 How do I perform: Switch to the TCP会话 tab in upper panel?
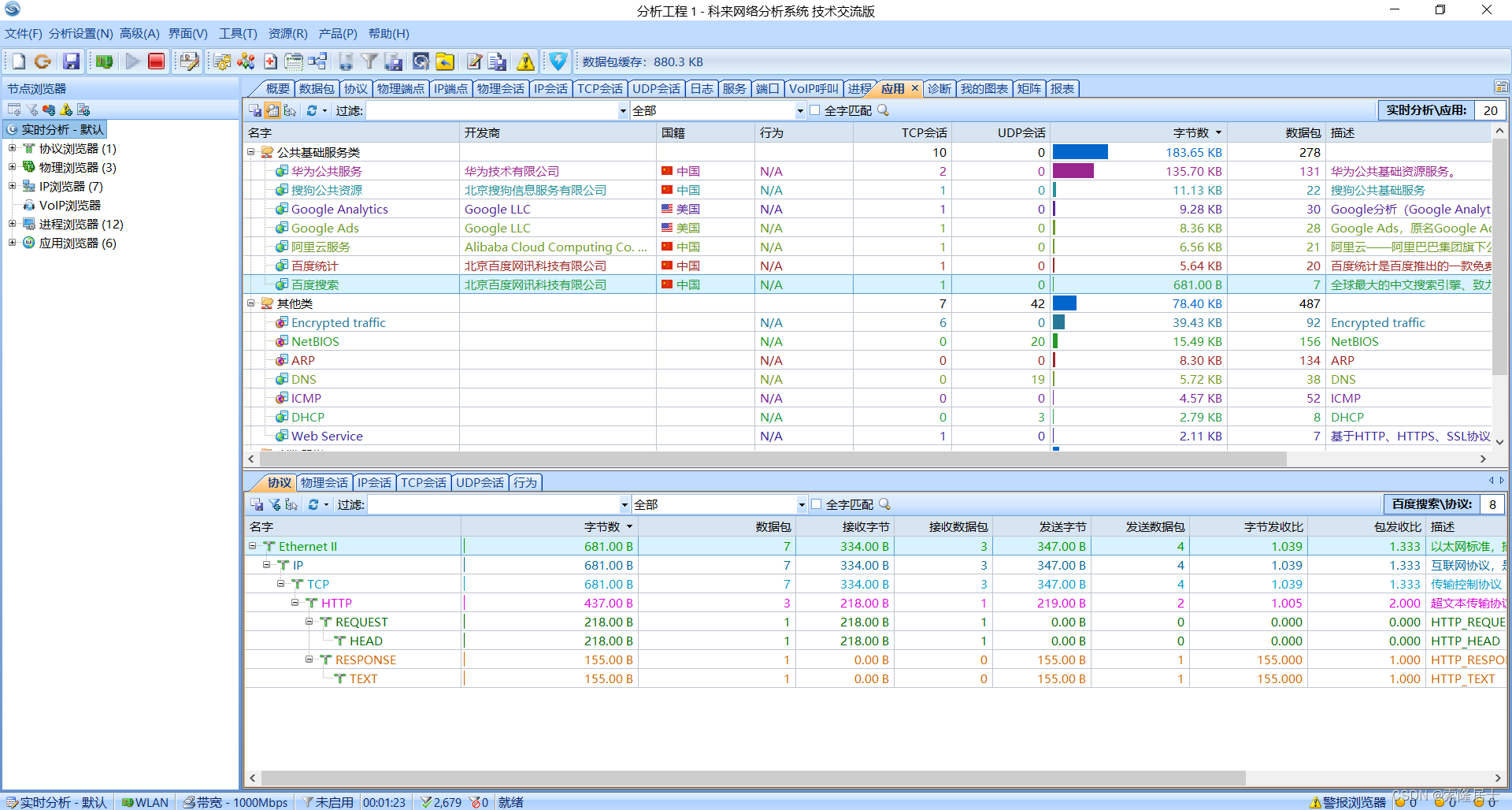coord(600,89)
